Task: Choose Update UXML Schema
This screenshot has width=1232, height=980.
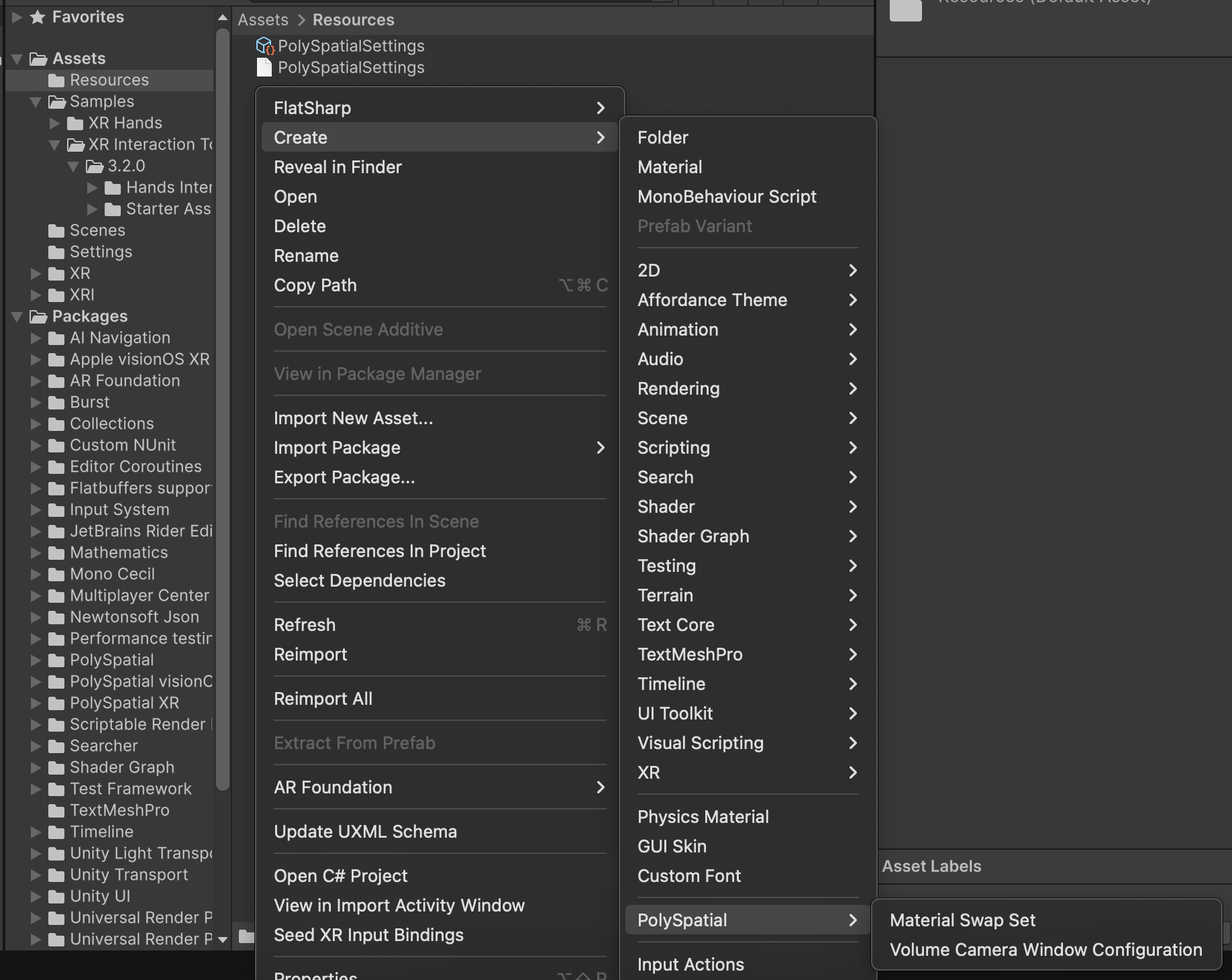Action: 440,832
